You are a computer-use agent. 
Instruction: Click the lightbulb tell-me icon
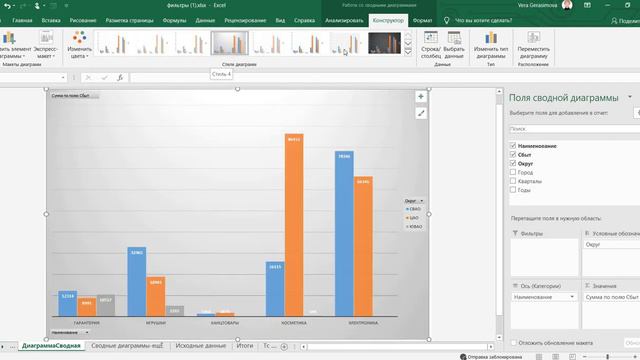447,20
